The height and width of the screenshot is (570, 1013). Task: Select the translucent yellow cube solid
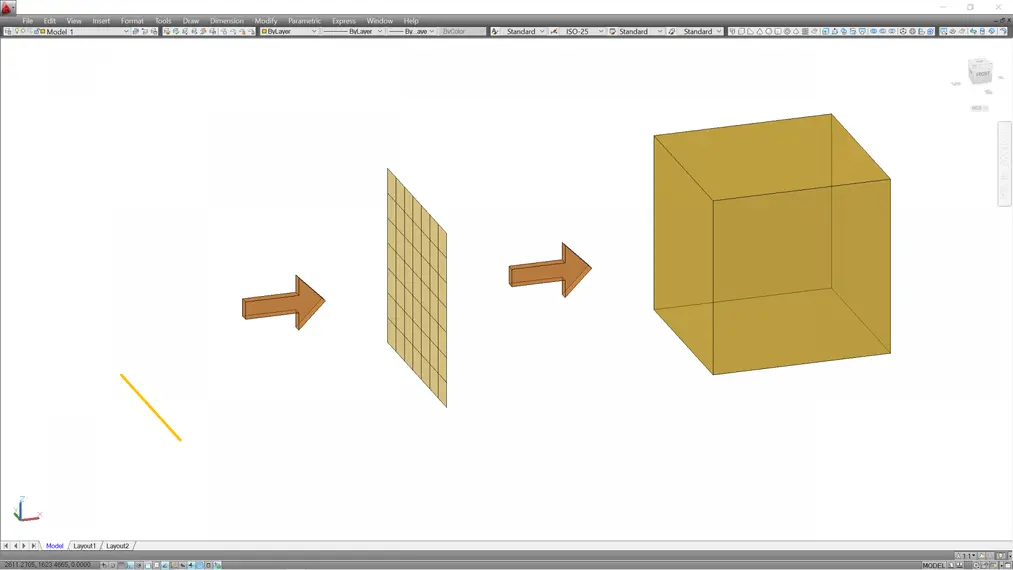click(x=772, y=244)
